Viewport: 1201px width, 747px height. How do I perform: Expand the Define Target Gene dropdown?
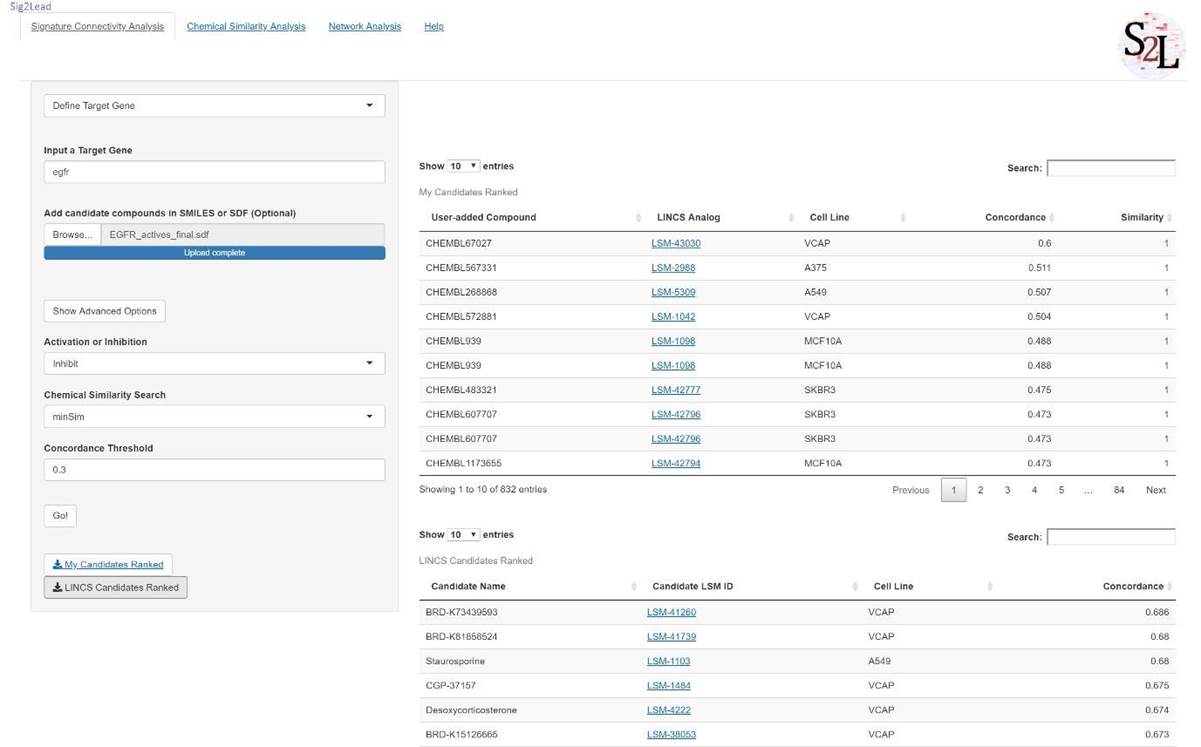pos(214,105)
